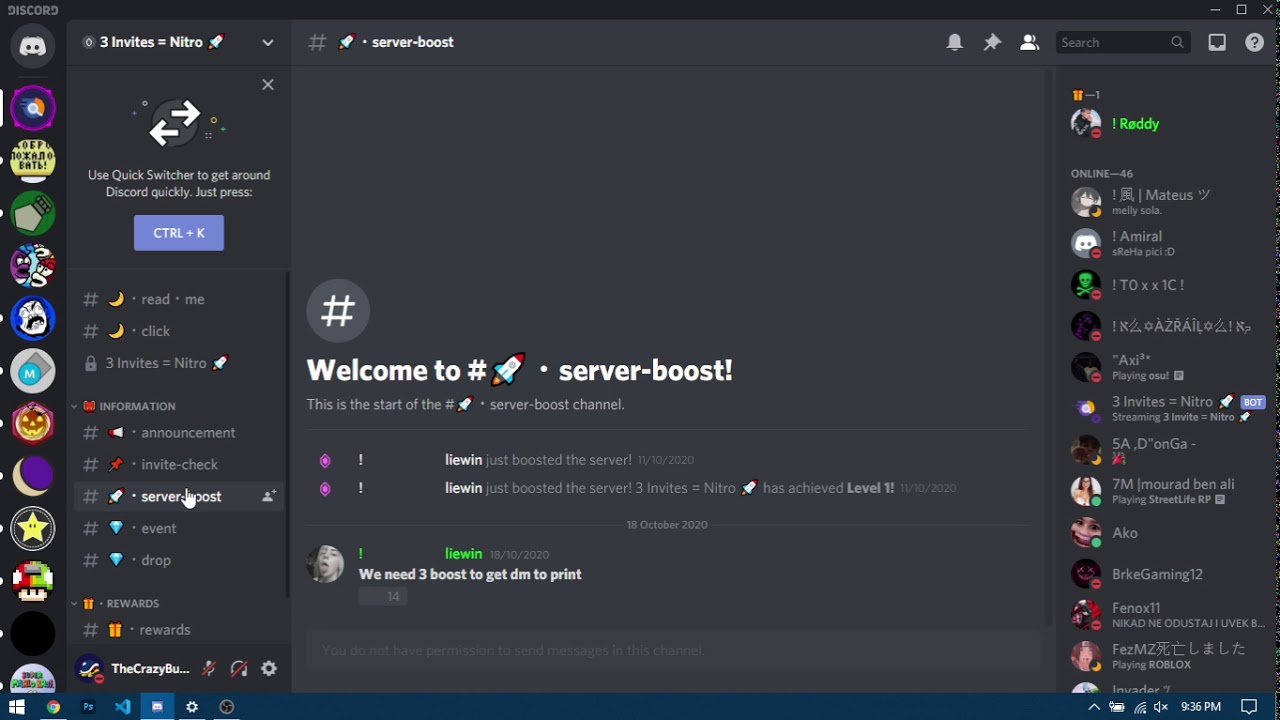Open the read · me channel

[178, 299]
